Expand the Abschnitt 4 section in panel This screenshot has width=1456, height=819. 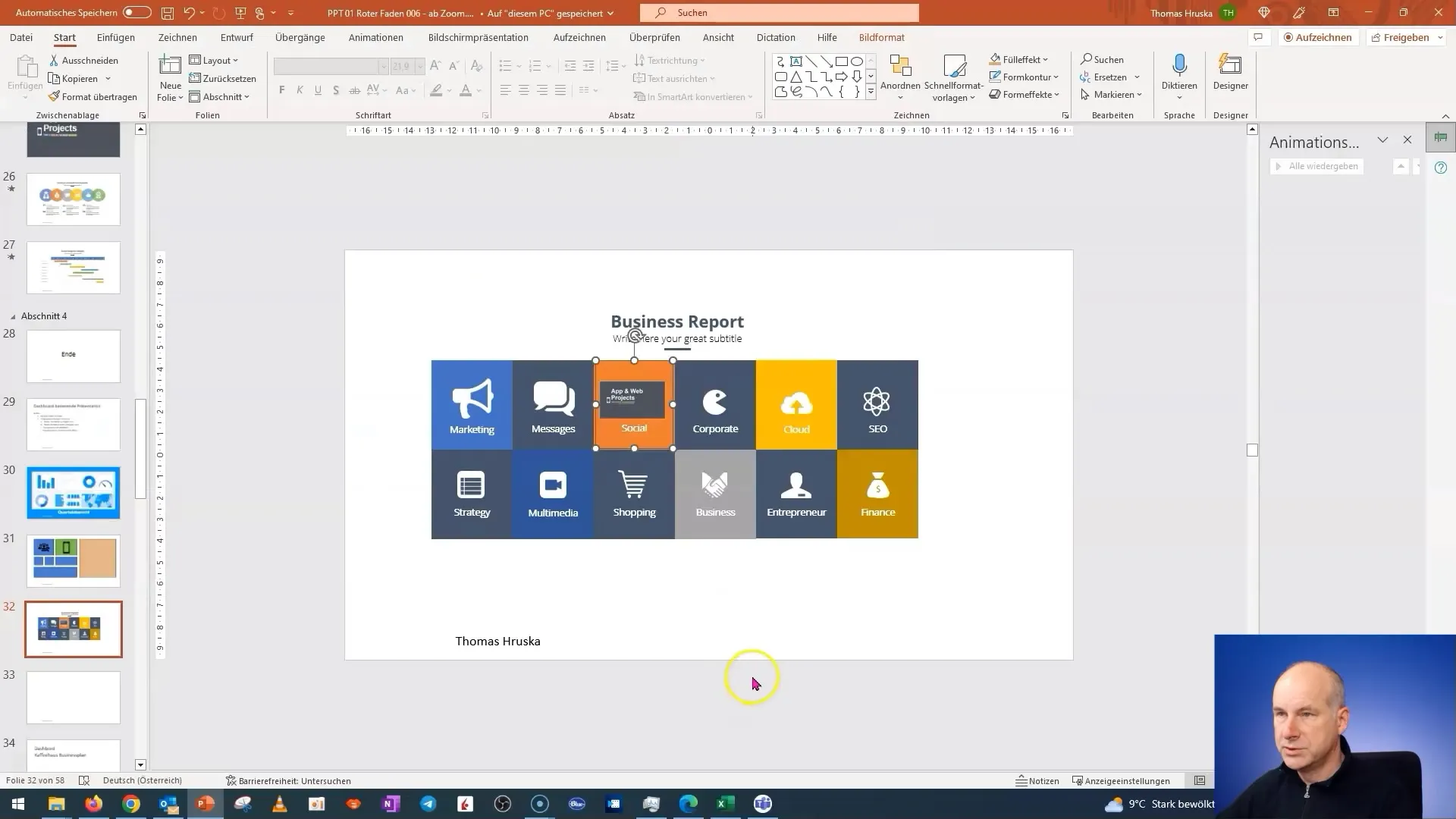click(x=14, y=316)
